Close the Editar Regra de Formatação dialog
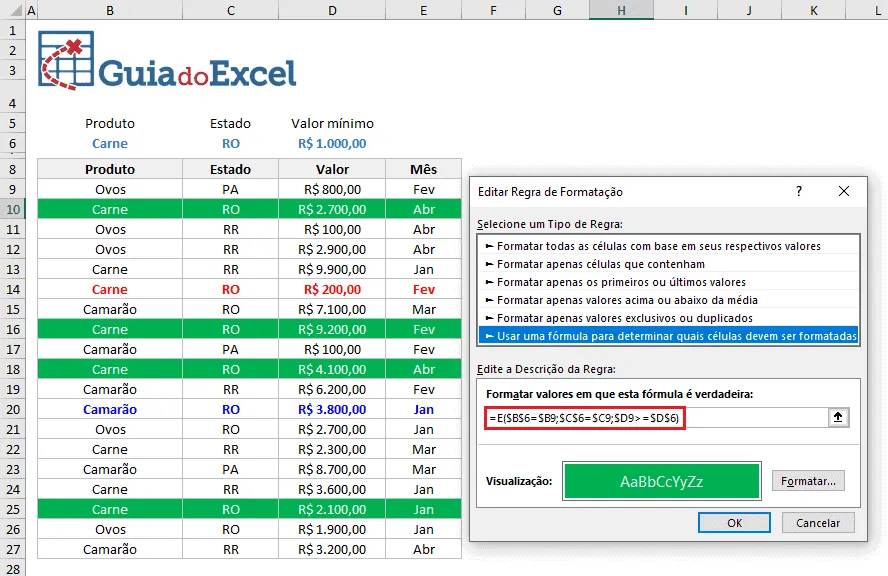888x576 pixels. pyautogui.click(x=843, y=191)
